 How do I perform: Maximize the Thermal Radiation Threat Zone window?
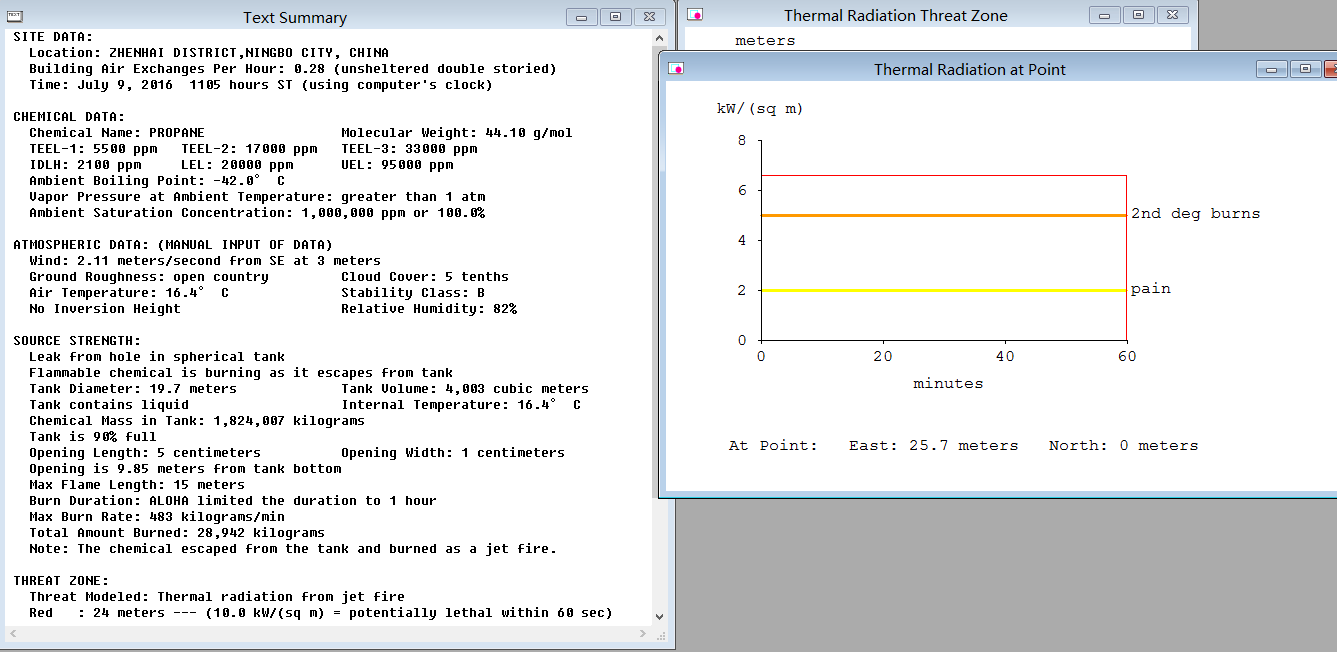pyautogui.click(x=1138, y=15)
